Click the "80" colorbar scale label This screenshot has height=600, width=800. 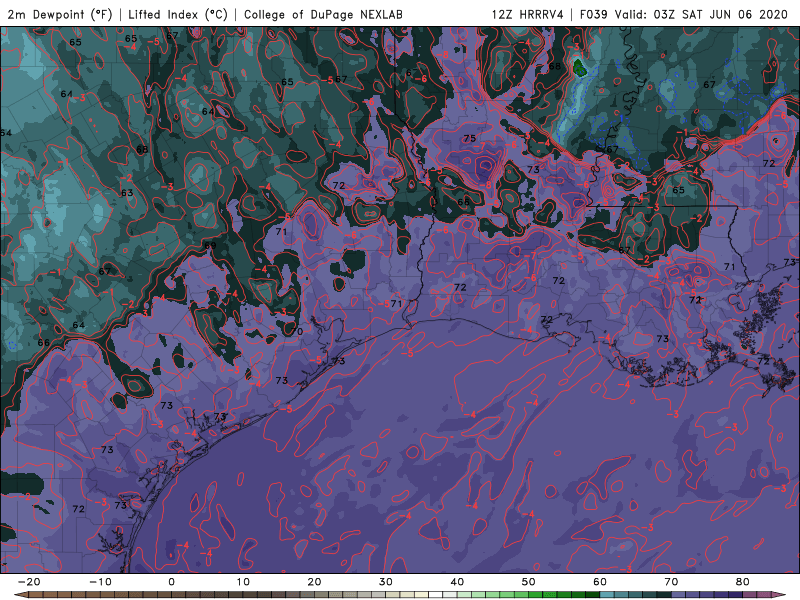pos(743,582)
